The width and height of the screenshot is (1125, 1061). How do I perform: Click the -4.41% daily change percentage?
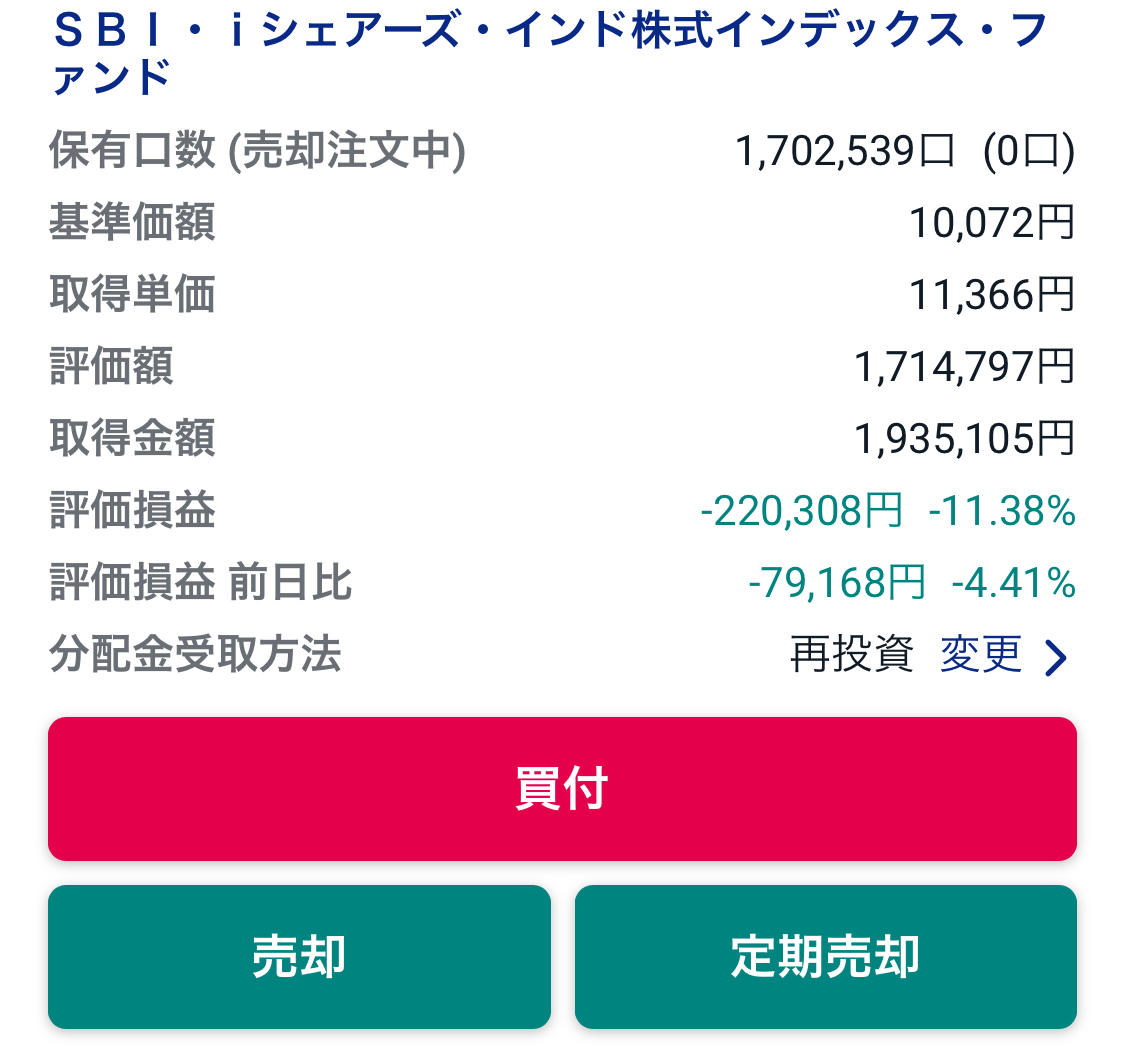[x=1013, y=583]
